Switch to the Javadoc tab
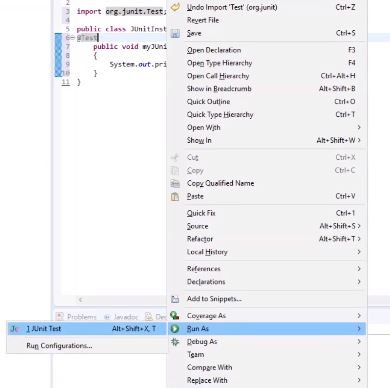This screenshot has width=390, height=388. pos(121,317)
